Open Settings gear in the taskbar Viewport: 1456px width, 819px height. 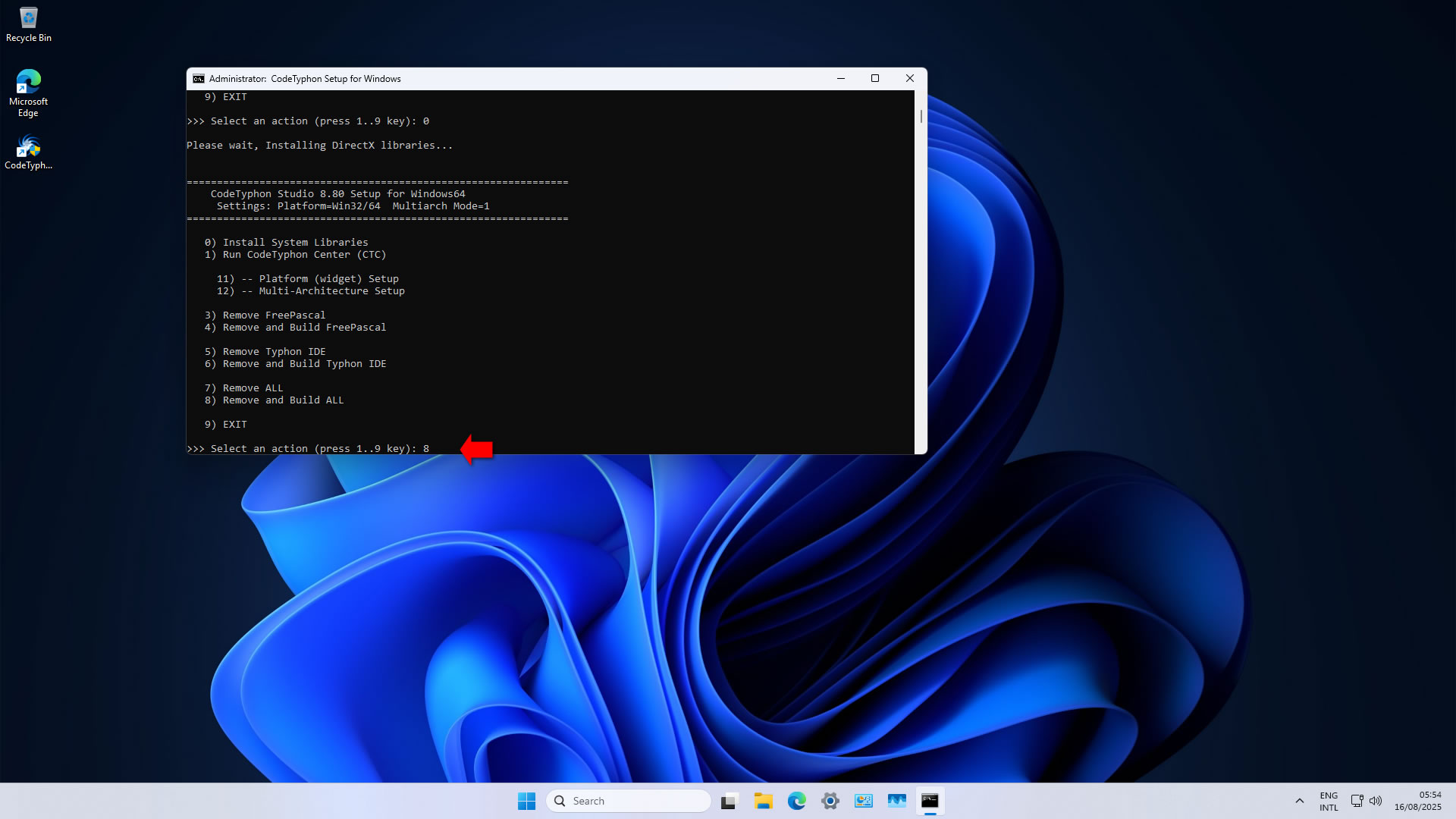click(x=830, y=801)
